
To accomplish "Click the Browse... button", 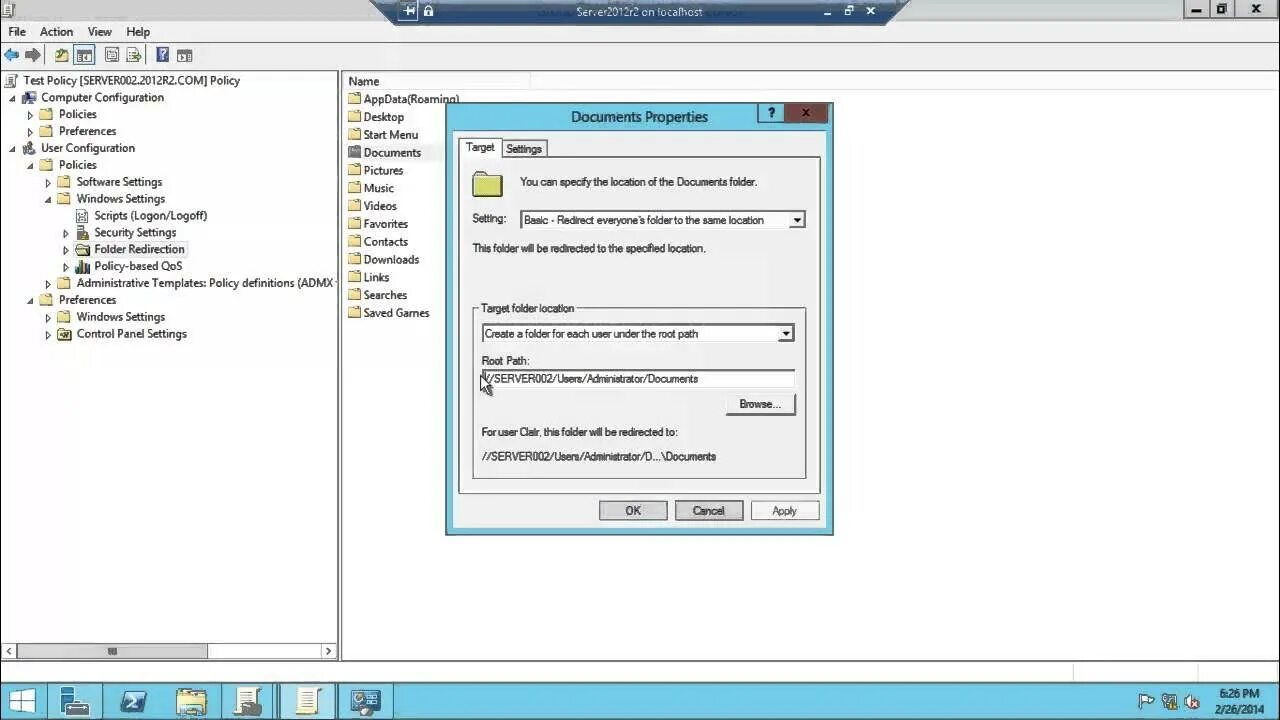I will (x=760, y=404).
